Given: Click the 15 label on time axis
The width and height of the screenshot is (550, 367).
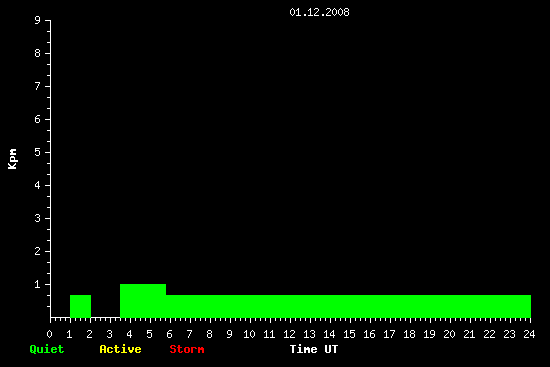Looking at the screenshot, I should tap(349, 334).
